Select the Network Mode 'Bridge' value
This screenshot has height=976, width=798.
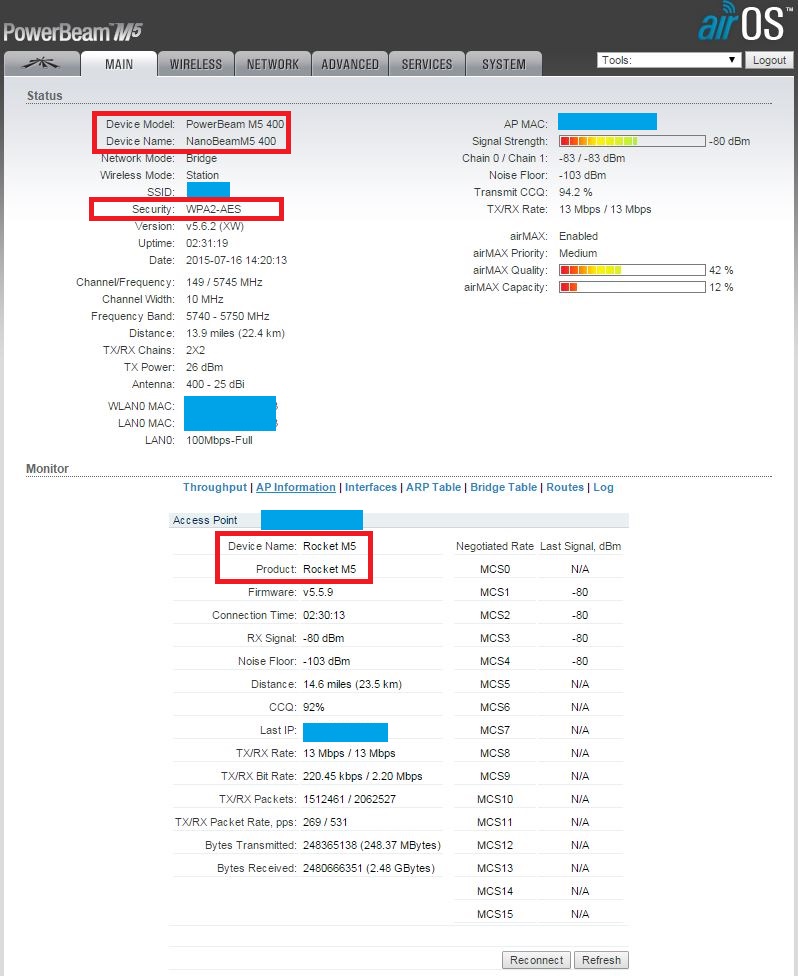click(x=201, y=158)
